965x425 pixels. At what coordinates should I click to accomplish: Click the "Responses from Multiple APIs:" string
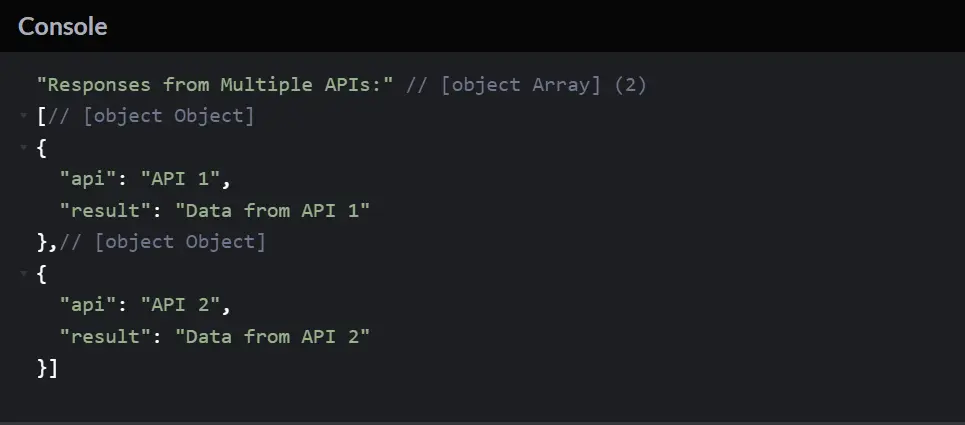coord(216,85)
